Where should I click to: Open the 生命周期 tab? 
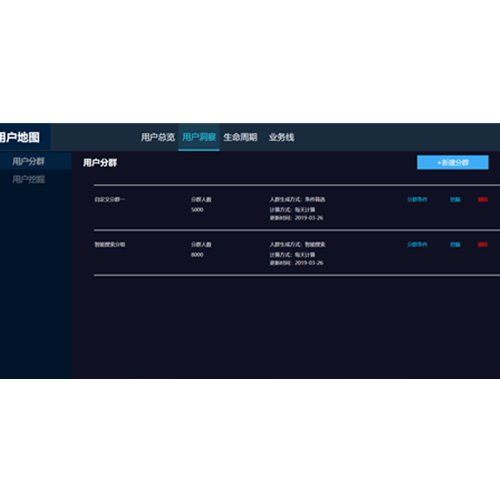point(240,137)
